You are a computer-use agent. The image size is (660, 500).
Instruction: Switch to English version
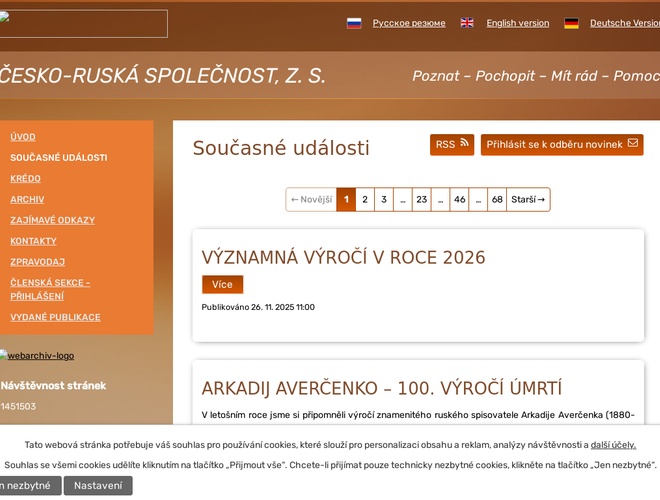tap(517, 23)
